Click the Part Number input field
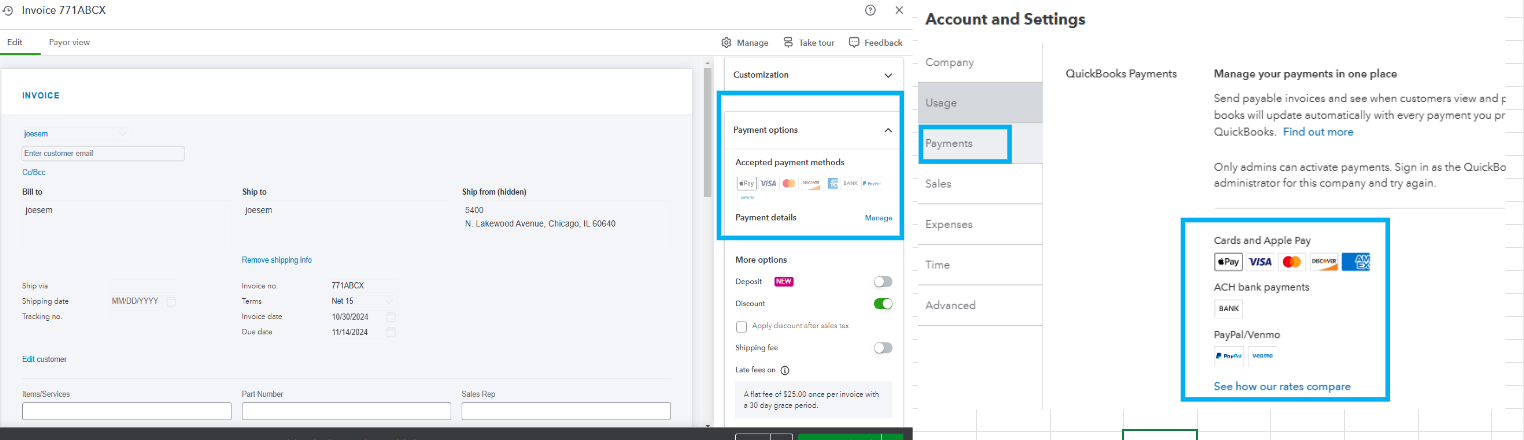The width and height of the screenshot is (1524, 440). pyautogui.click(x=346, y=411)
